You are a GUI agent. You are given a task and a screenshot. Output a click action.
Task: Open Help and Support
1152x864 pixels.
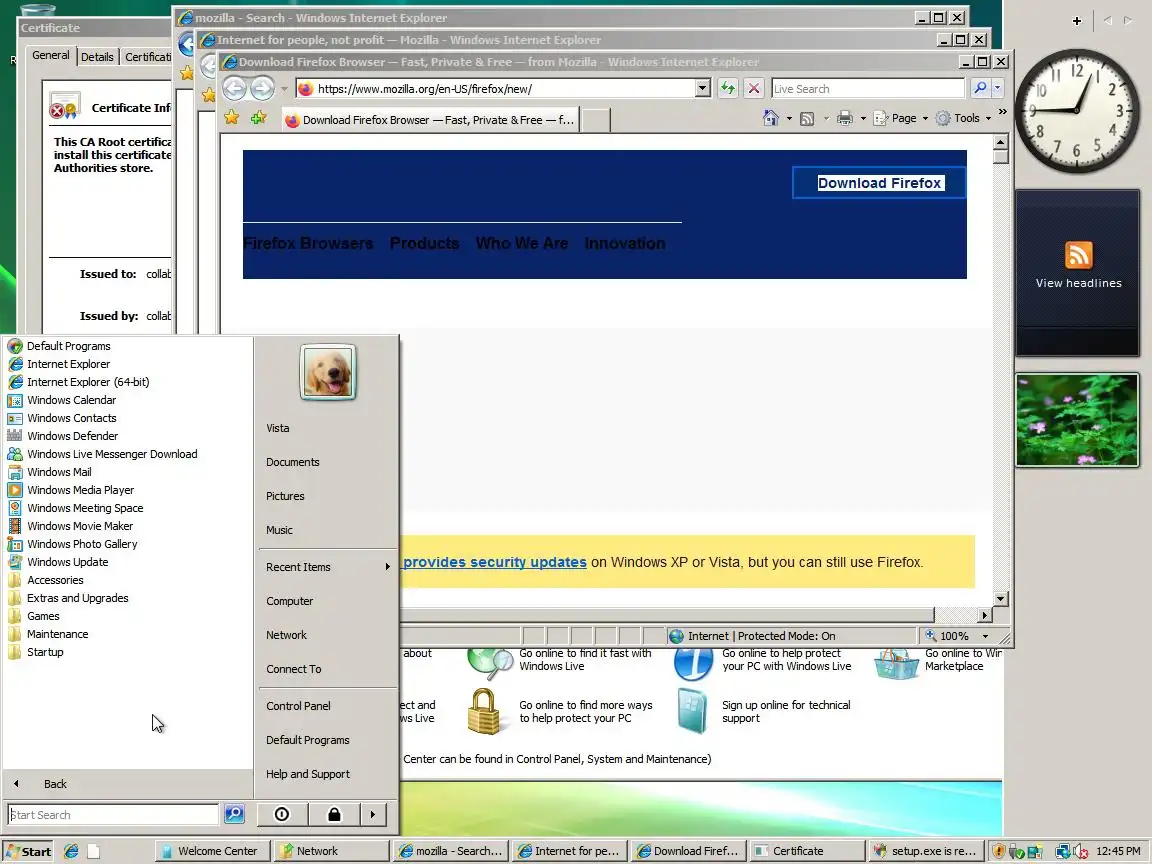tap(308, 774)
